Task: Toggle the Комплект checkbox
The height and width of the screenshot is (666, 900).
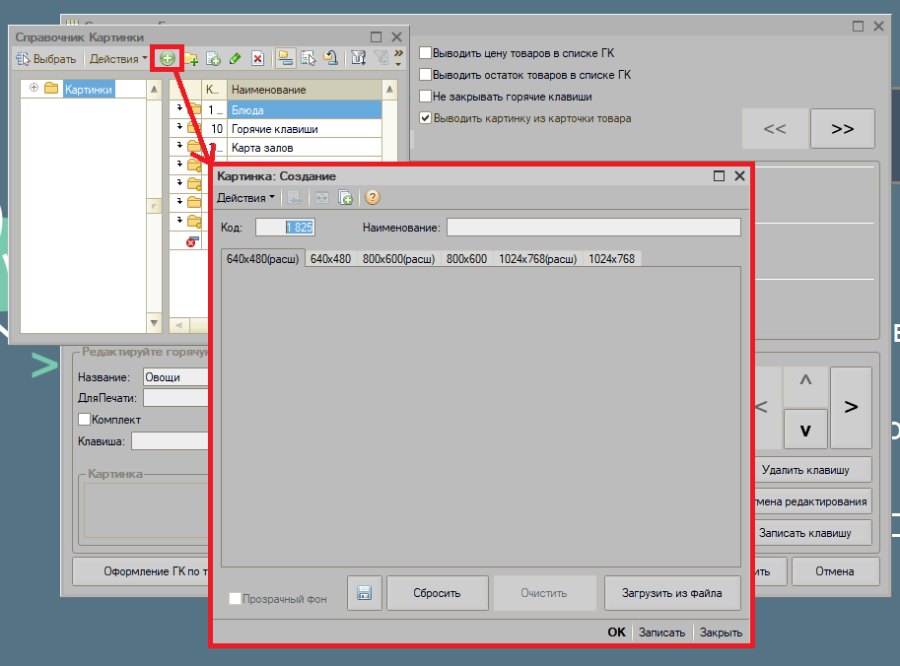Action: (x=84, y=420)
